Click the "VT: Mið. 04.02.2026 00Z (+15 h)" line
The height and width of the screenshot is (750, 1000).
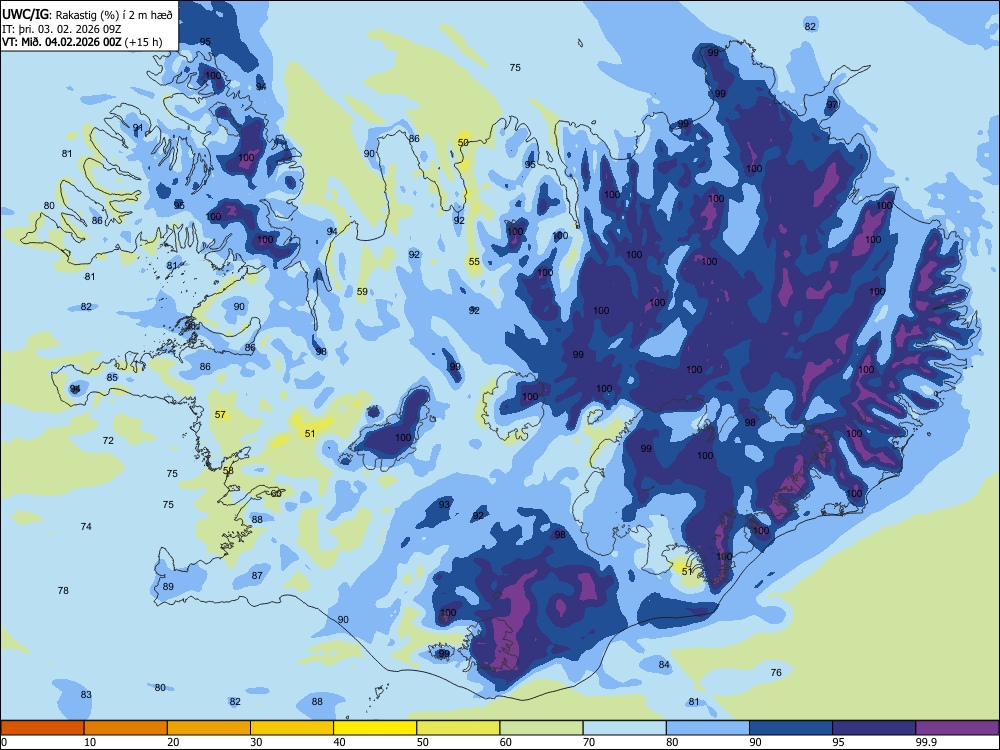(x=82, y=42)
